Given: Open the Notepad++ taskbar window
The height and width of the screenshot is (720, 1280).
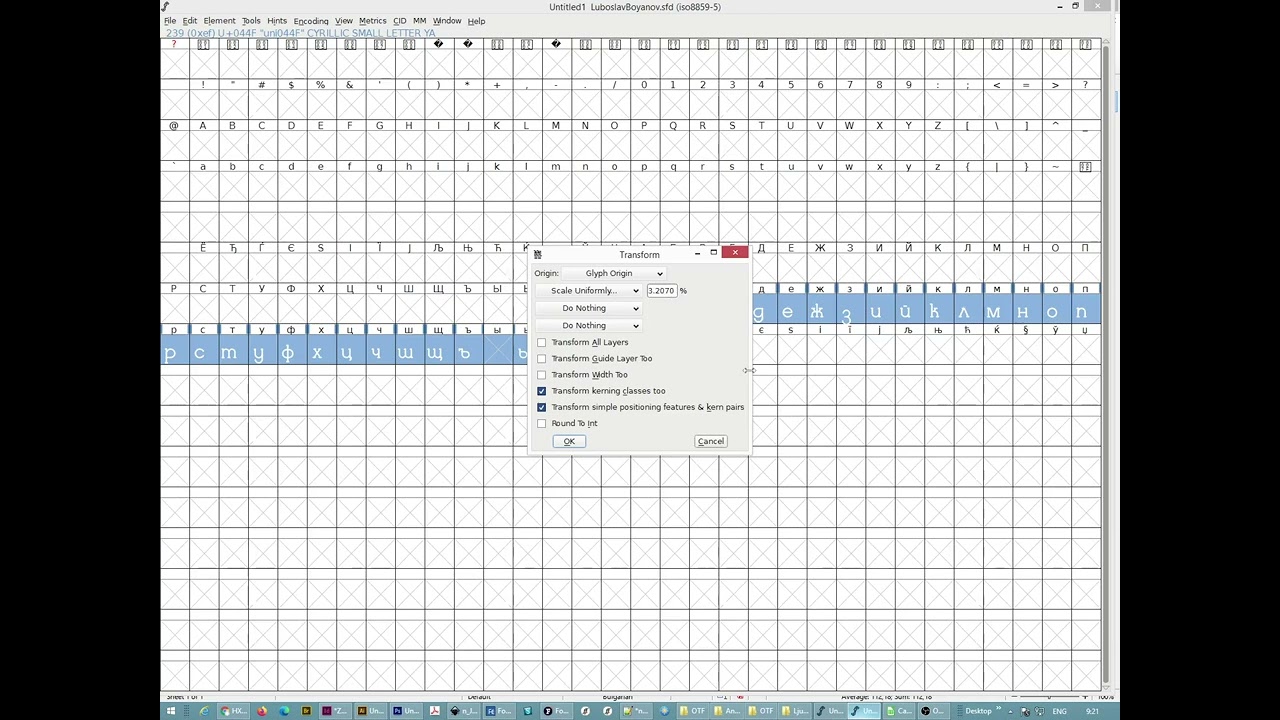Looking at the screenshot, I should 636,711.
